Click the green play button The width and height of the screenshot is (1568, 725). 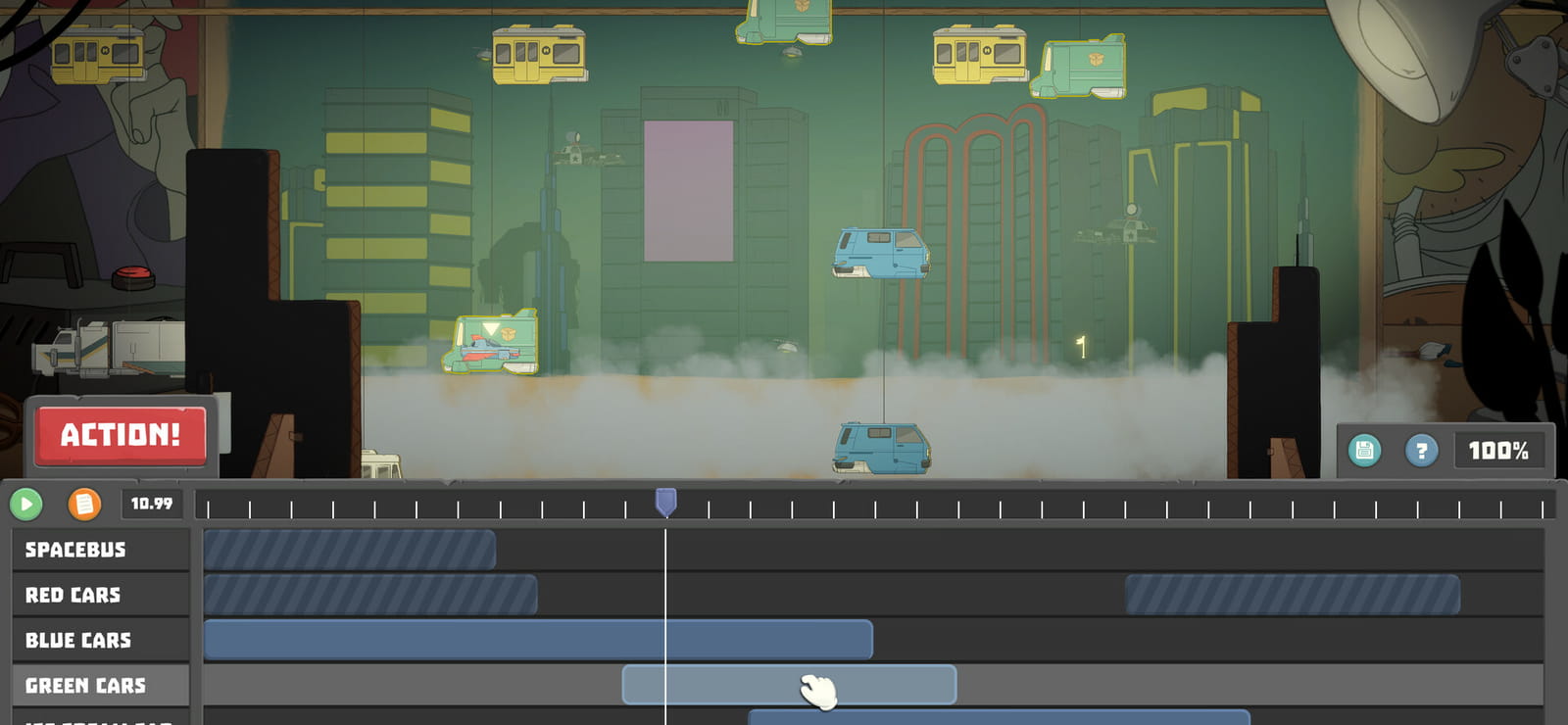26,505
